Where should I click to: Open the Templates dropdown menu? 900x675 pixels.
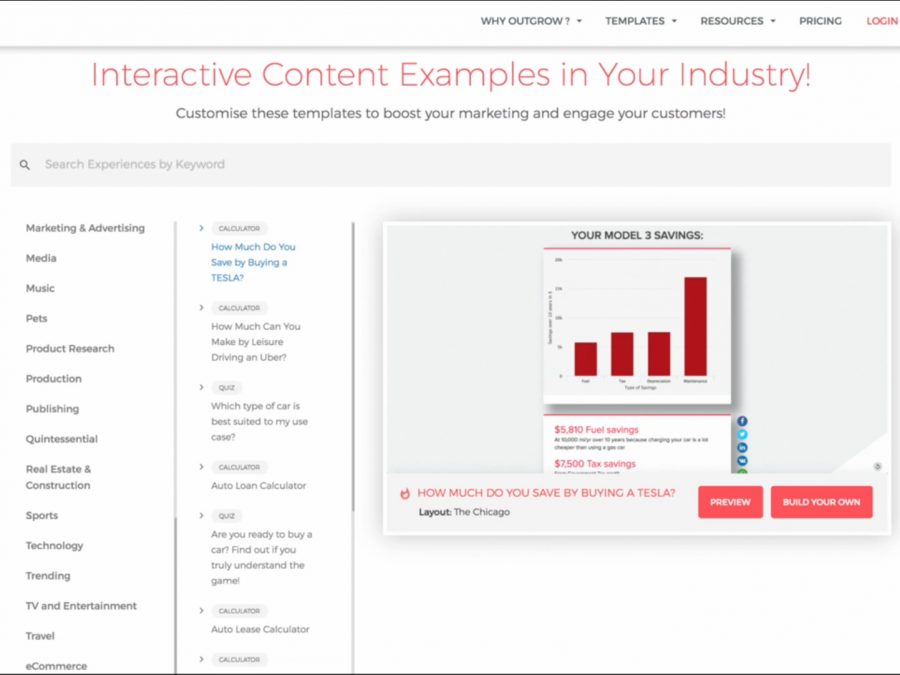click(x=640, y=21)
